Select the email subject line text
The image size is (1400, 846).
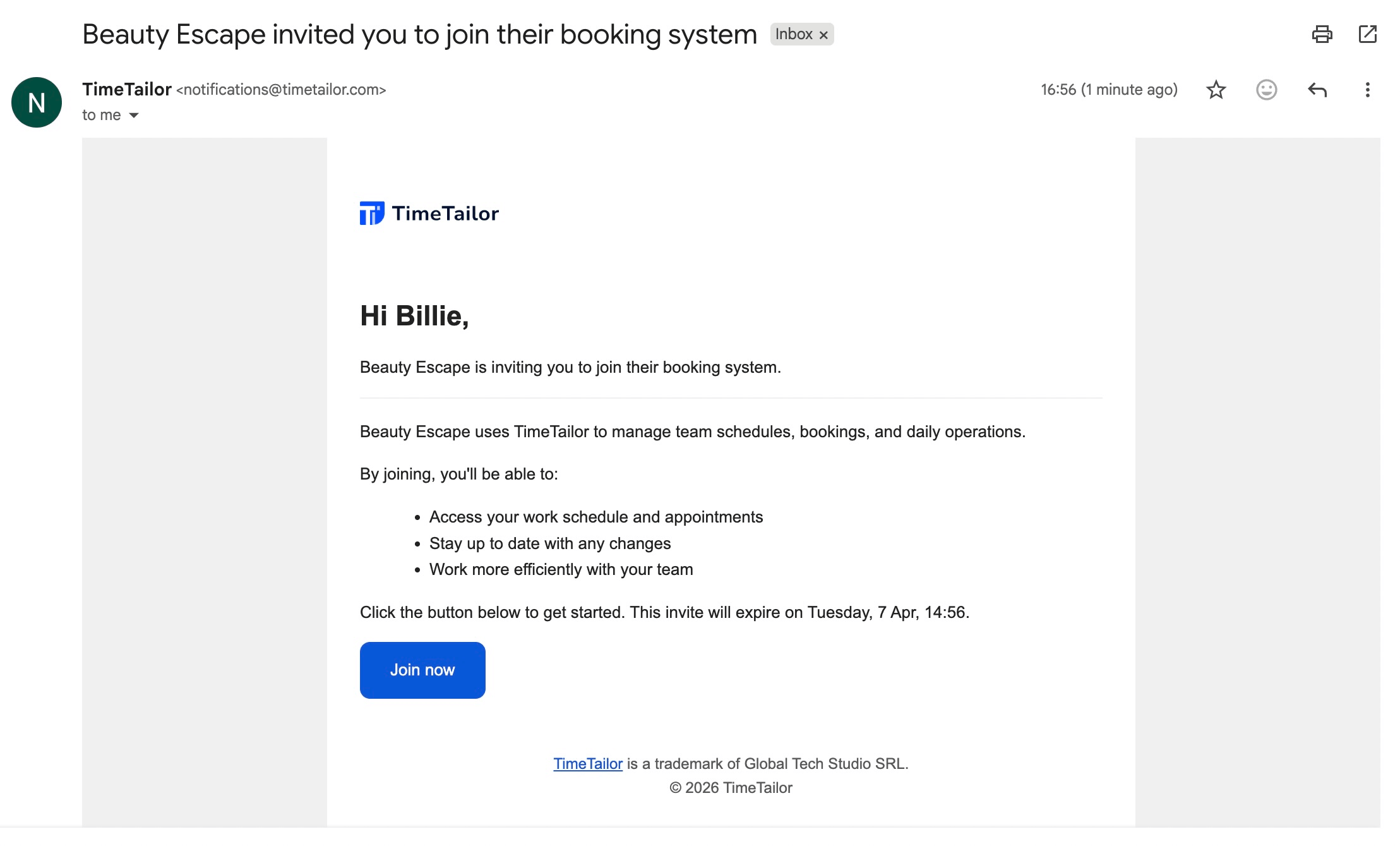pos(419,33)
